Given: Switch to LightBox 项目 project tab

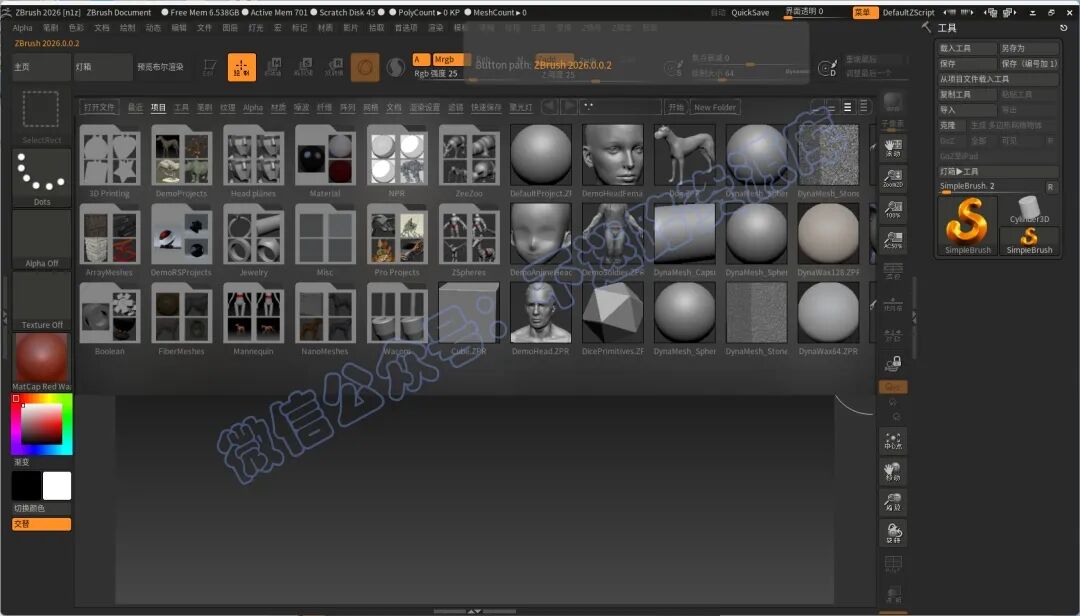Looking at the screenshot, I should pos(158,107).
